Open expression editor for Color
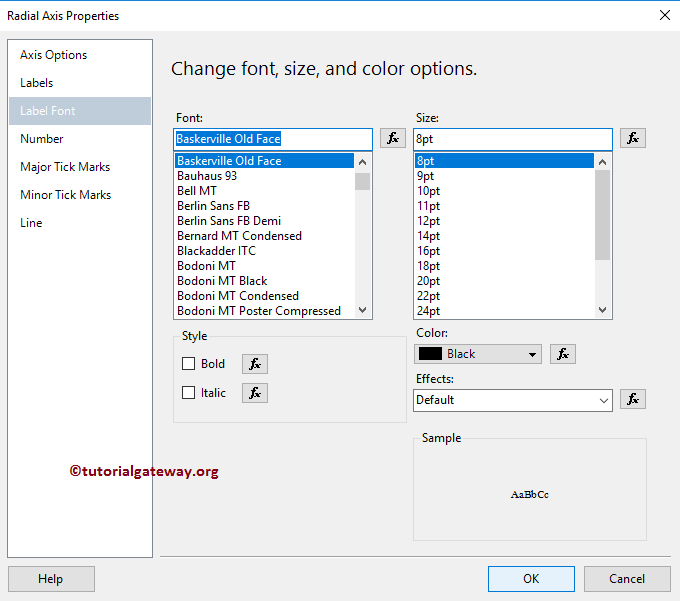Image resolution: width=680 pixels, height=601 pixels. click(562, 354)
